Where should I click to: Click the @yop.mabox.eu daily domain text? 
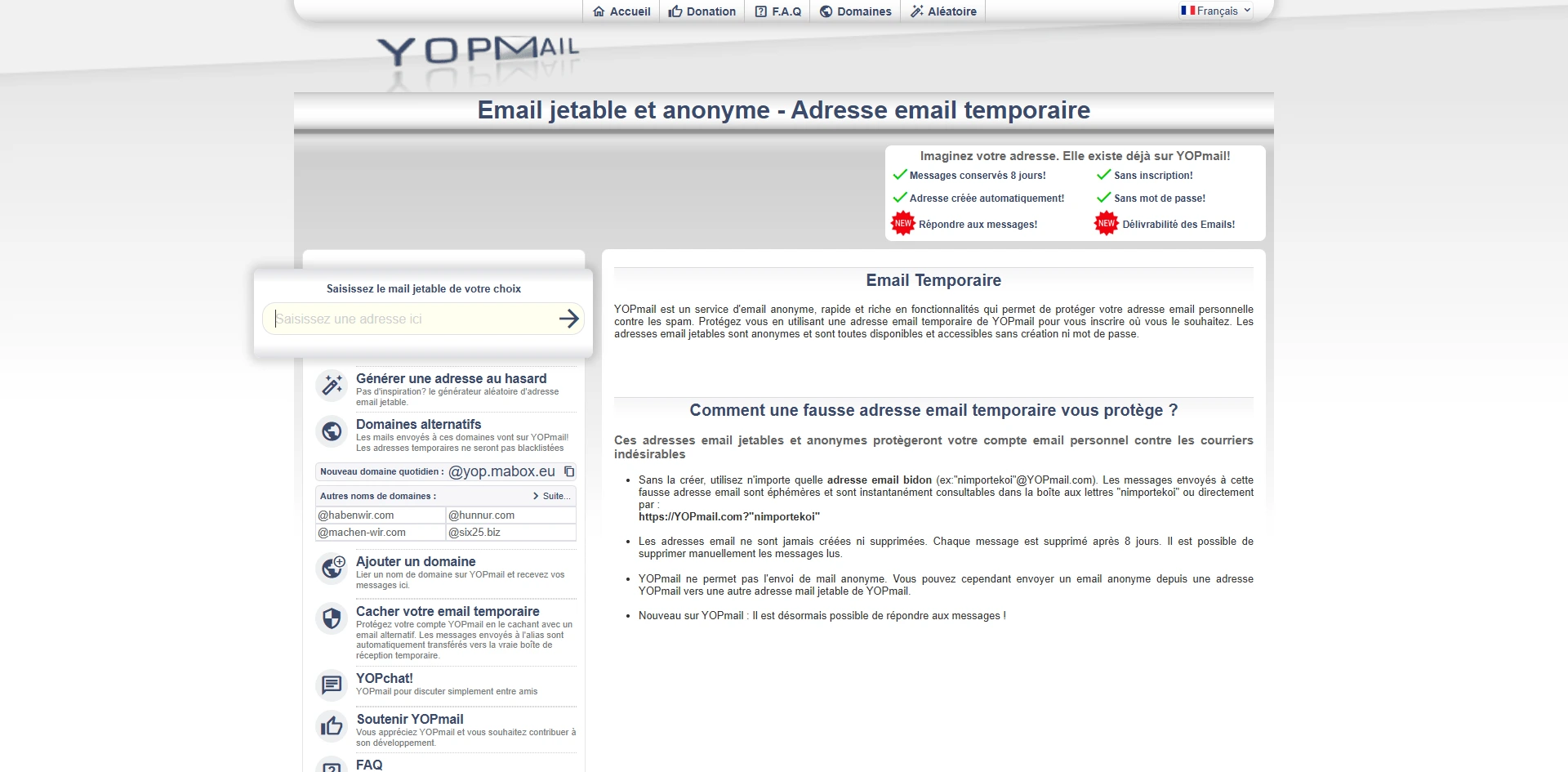(501, 471)
